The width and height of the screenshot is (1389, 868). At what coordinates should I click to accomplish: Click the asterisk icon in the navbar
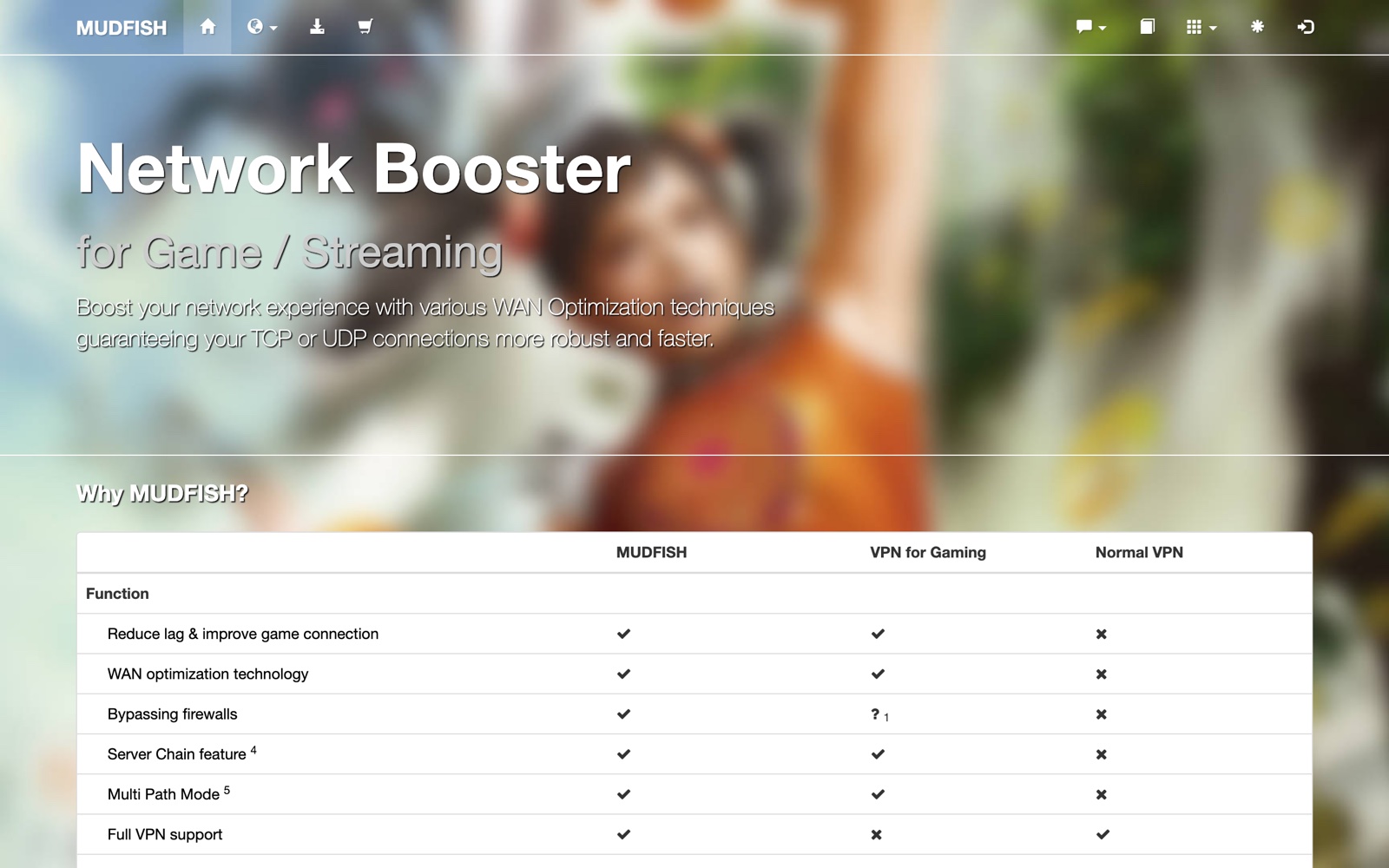click(1257, 27)
